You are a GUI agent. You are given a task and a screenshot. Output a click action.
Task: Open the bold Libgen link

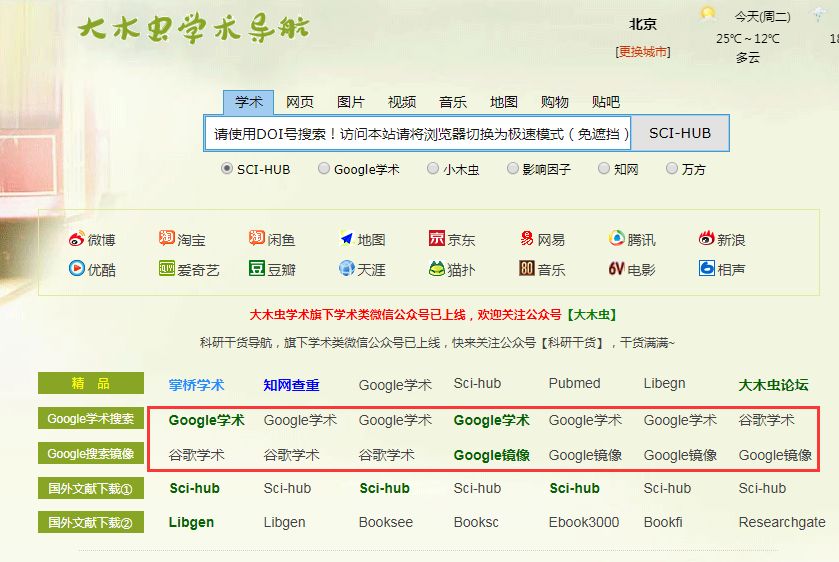pos(191,522)
